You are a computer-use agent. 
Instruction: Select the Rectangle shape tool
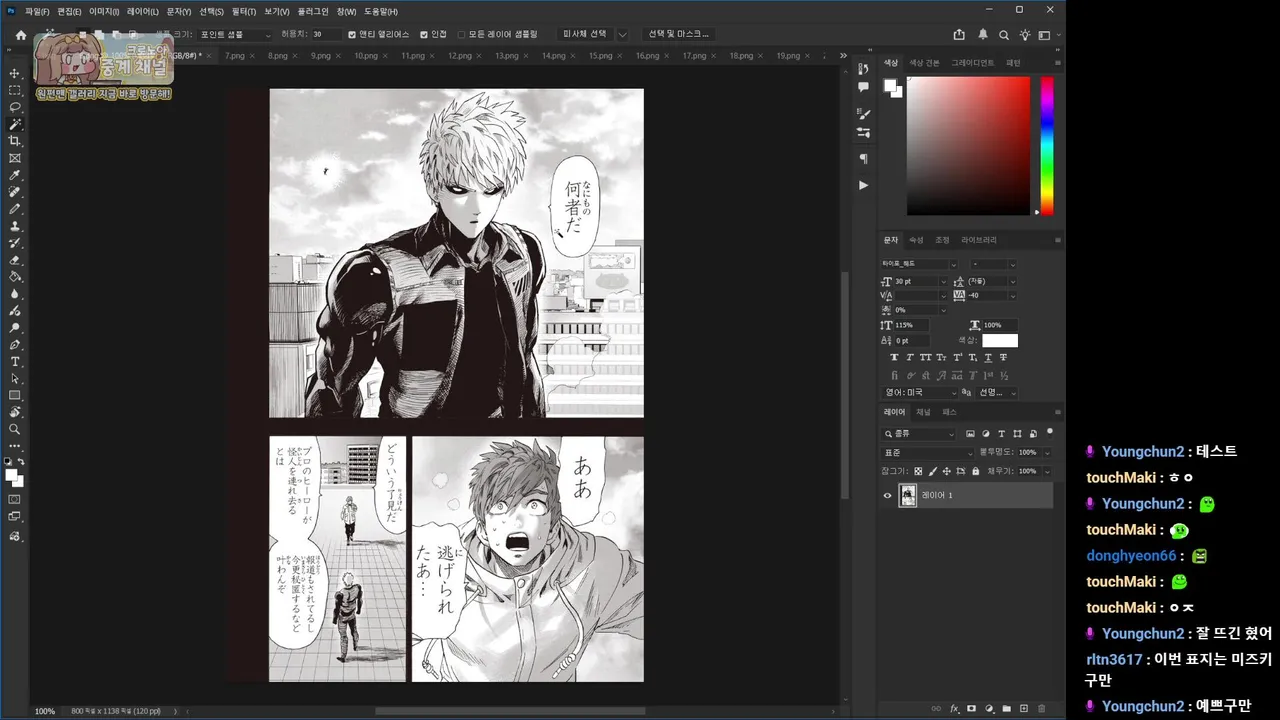point(15,396)
